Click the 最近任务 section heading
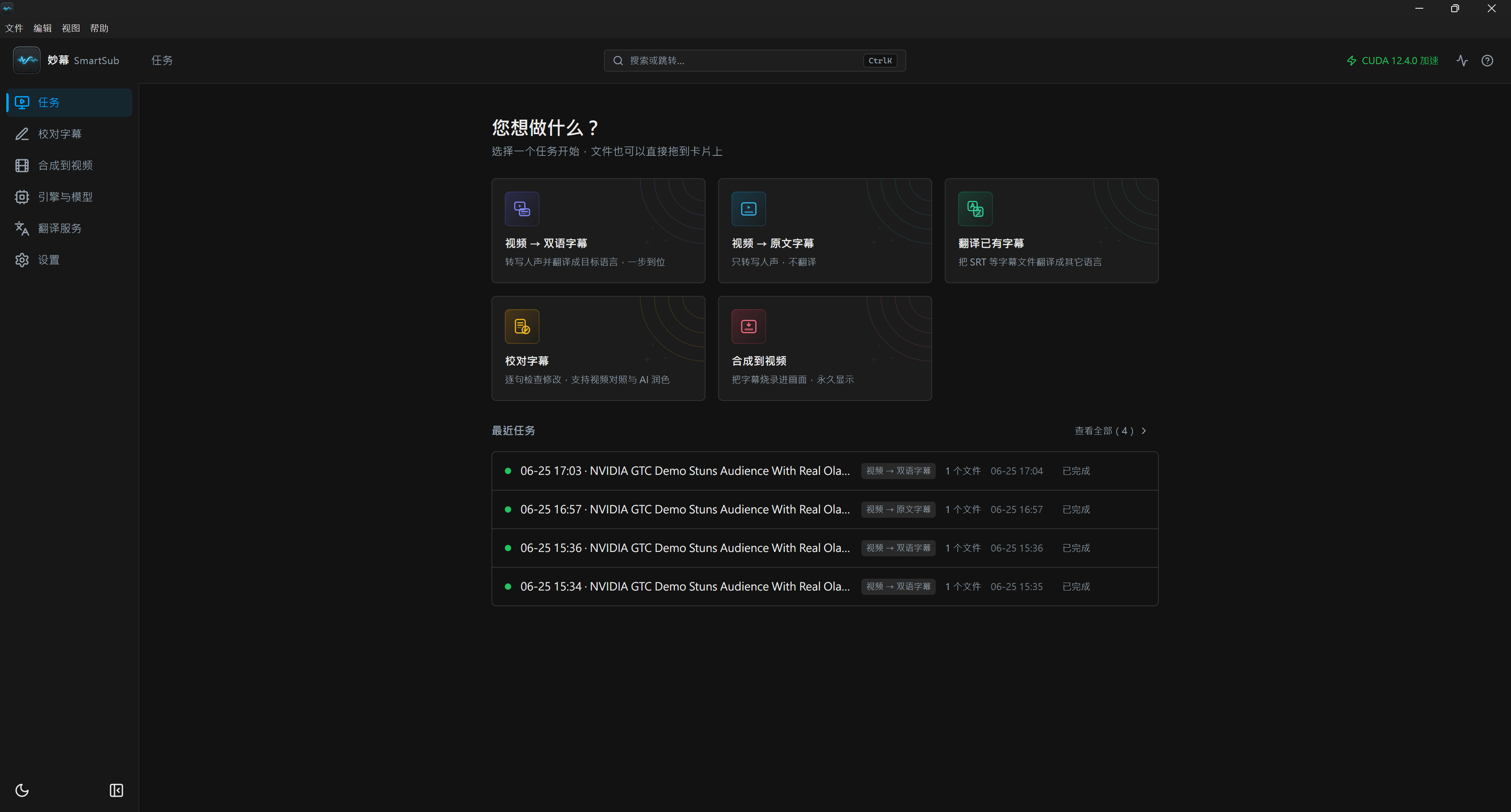1511x812 pixels. click(513, 431)
